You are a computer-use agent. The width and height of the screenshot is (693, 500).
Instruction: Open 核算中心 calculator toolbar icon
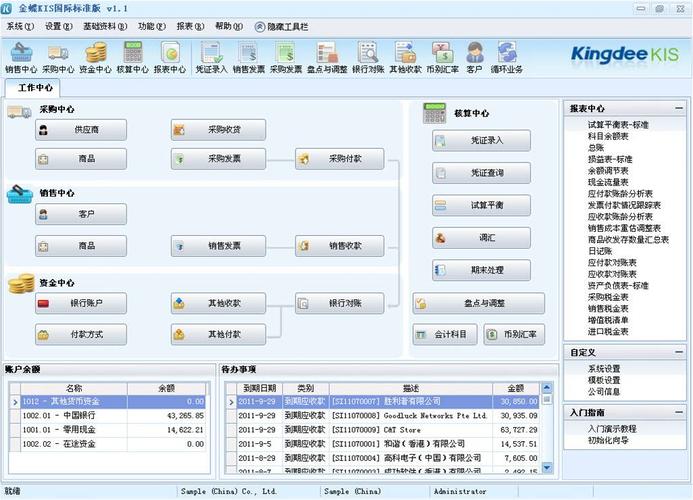(x=132, y=57)
